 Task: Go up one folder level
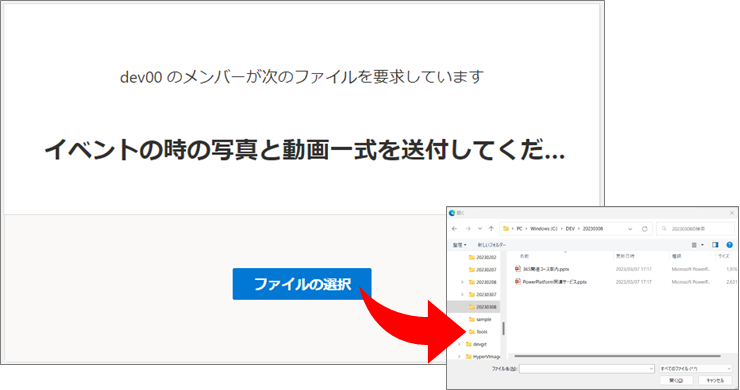pyautogui.click(x=491, y=229)
